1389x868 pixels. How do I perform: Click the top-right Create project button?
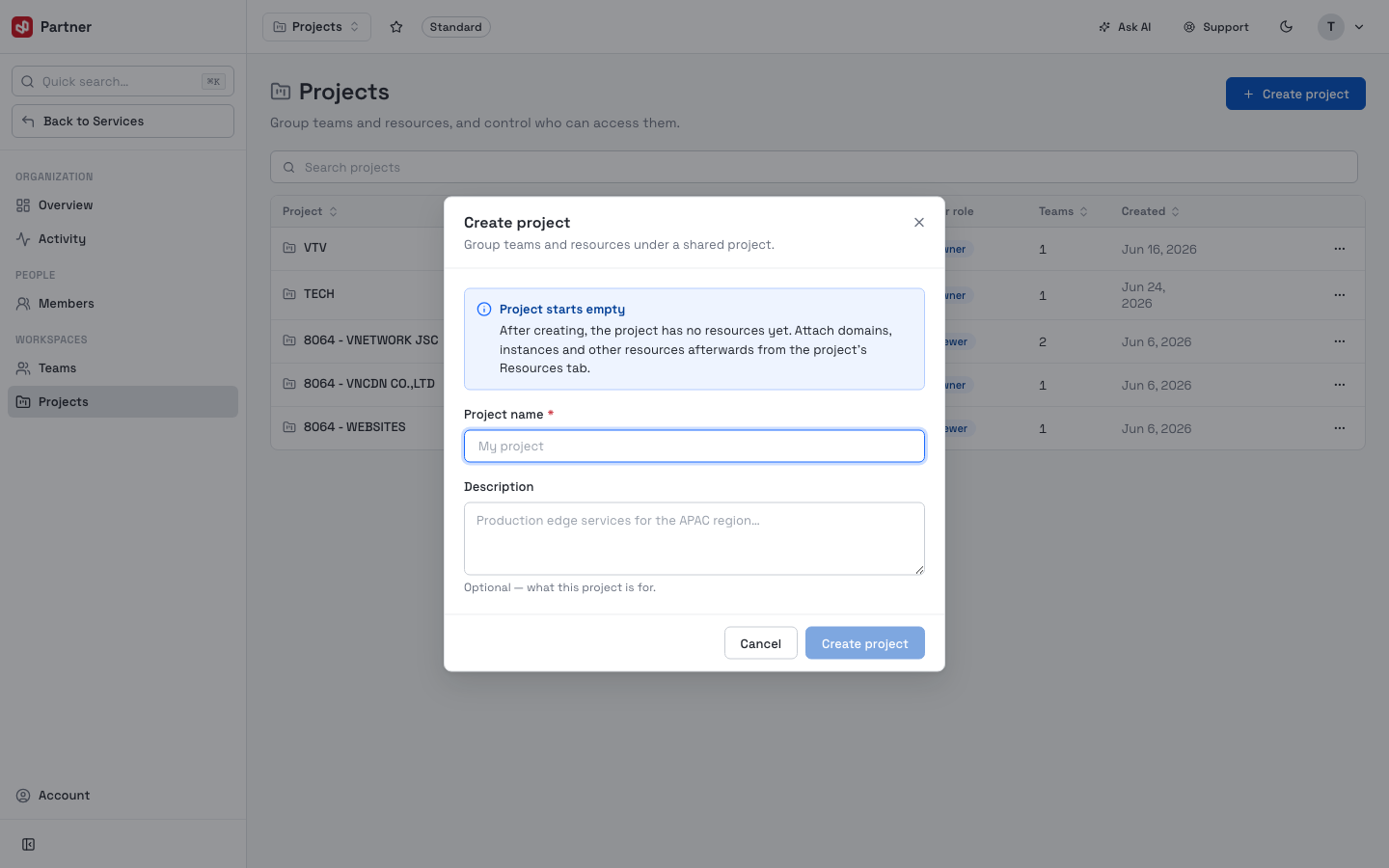tap(1295, 94)
